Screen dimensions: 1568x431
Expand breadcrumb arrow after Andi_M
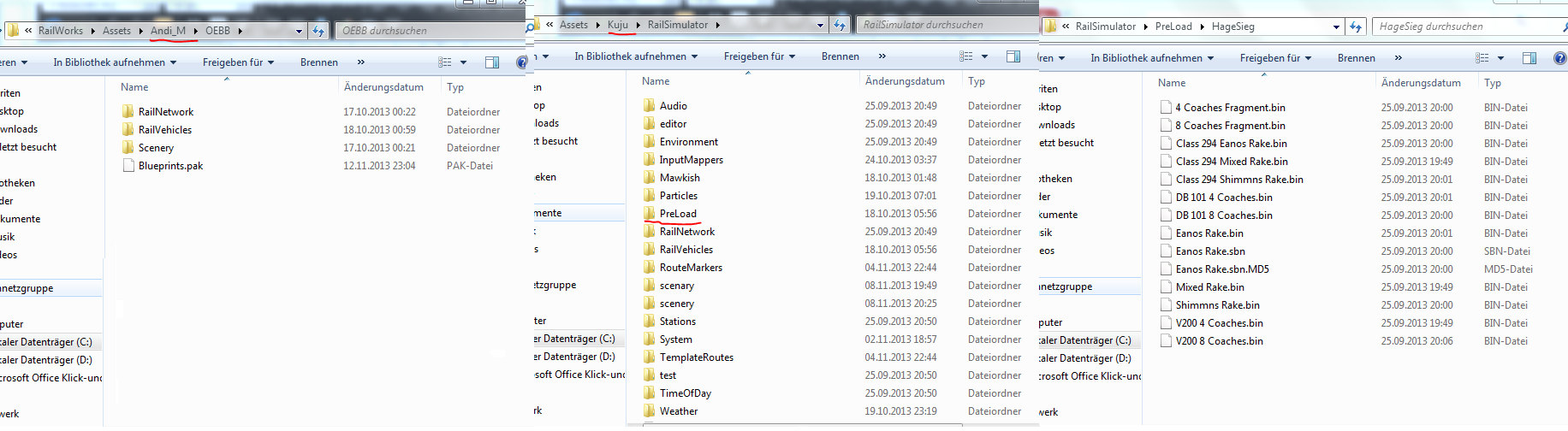click(196, 31)
